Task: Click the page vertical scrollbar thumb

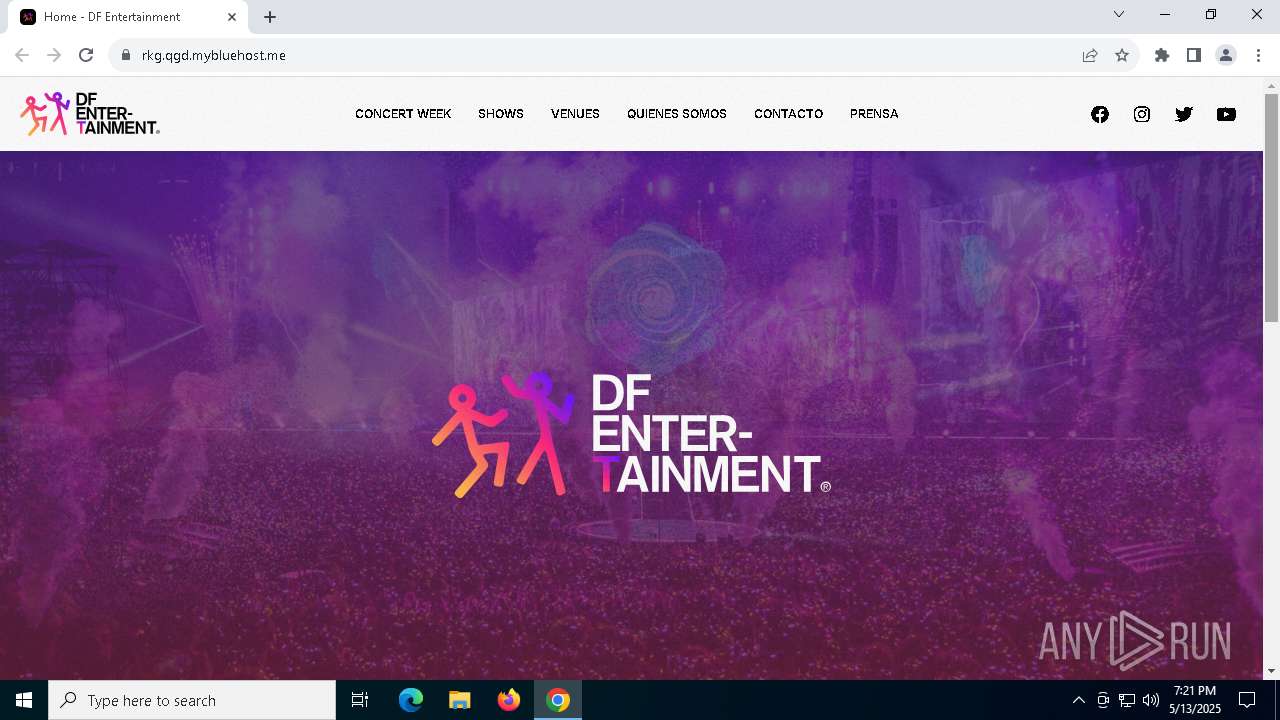Action: [1271, 207]
